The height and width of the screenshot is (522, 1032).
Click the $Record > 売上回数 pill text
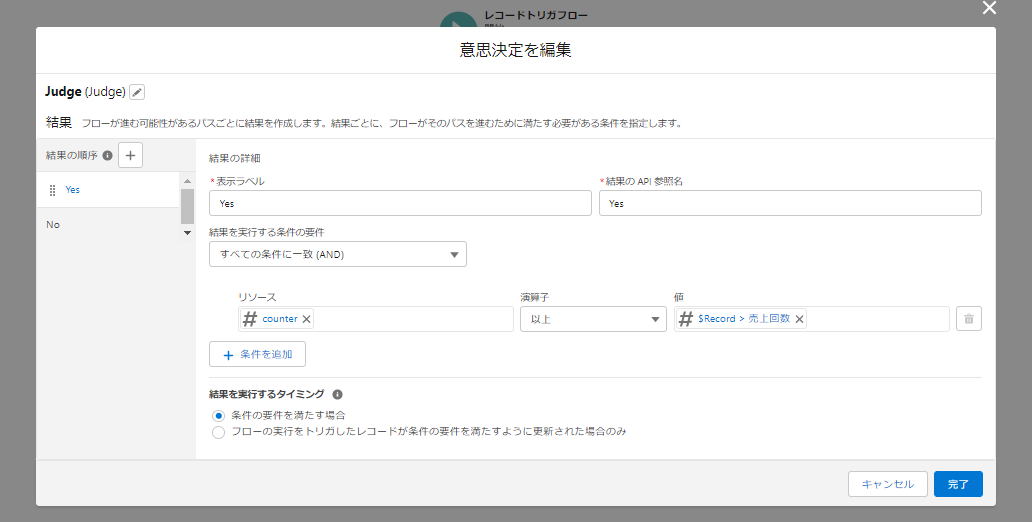click(744, 319)
